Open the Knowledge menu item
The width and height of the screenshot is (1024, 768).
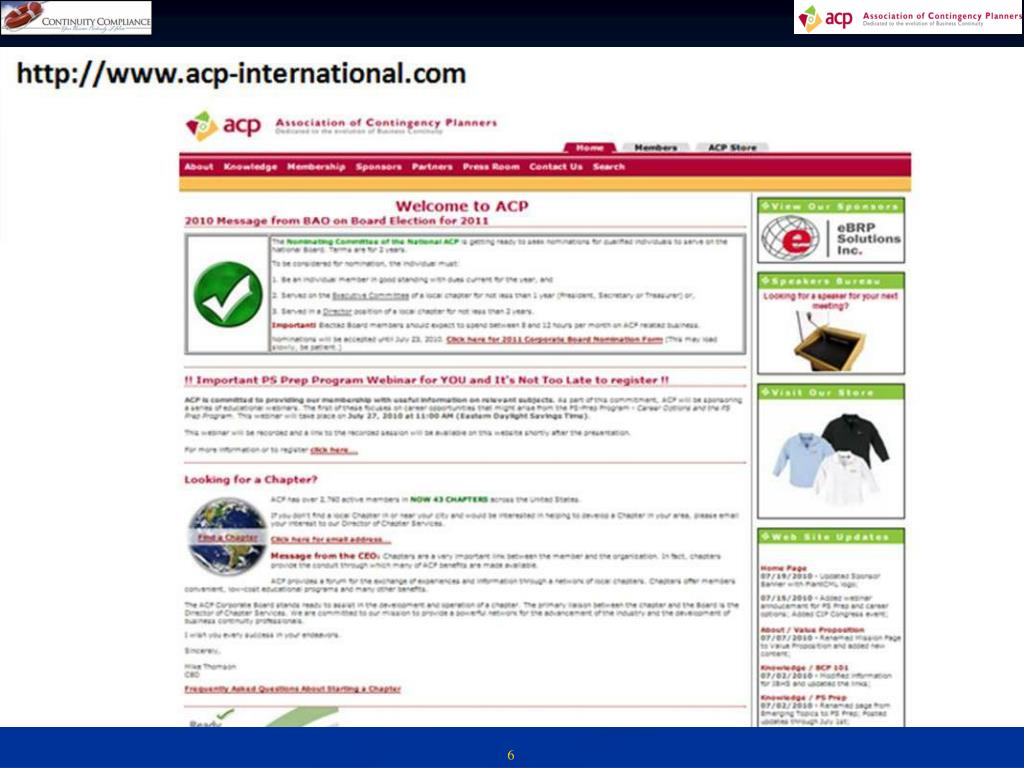(250, 167)
